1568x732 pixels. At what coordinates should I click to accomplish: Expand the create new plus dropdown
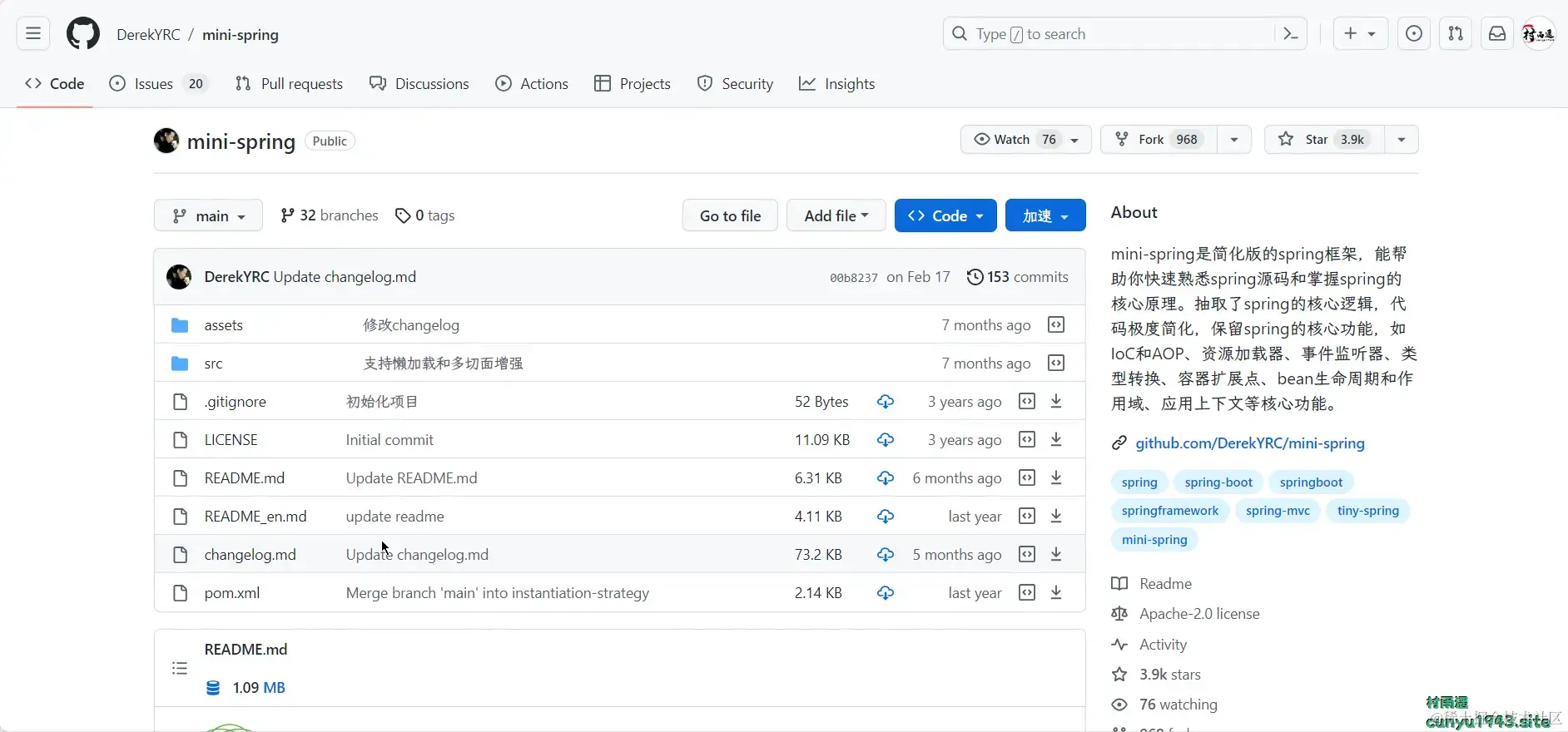coord(1360,34)
